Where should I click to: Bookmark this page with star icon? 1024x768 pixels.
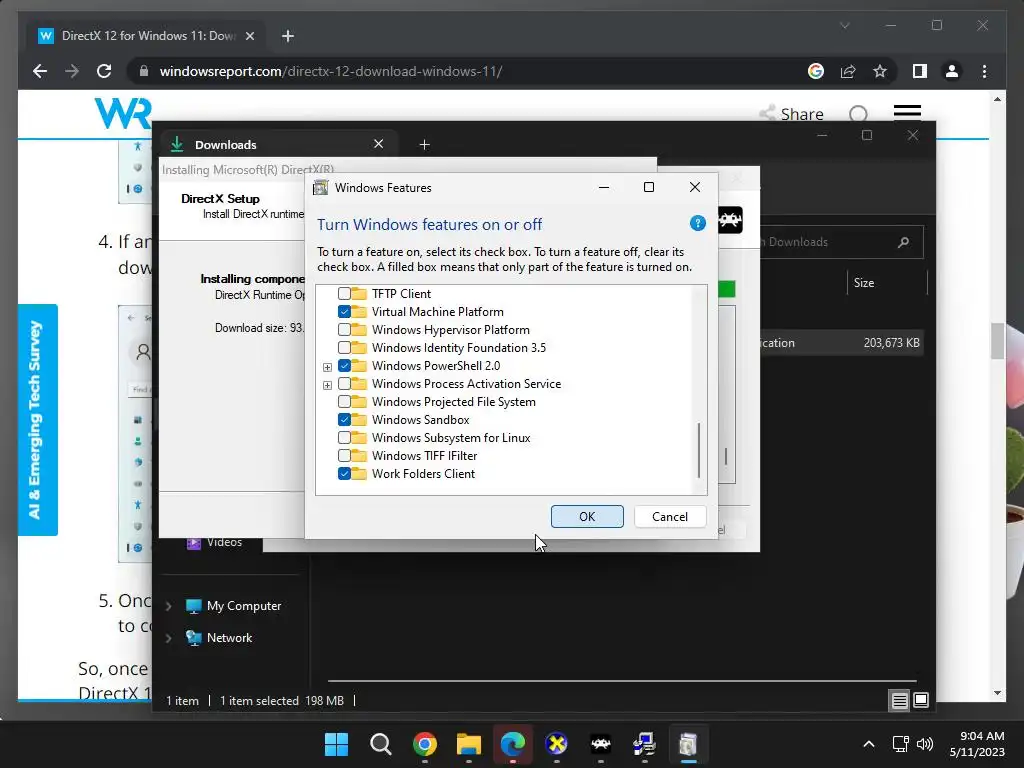pos(880,71)
